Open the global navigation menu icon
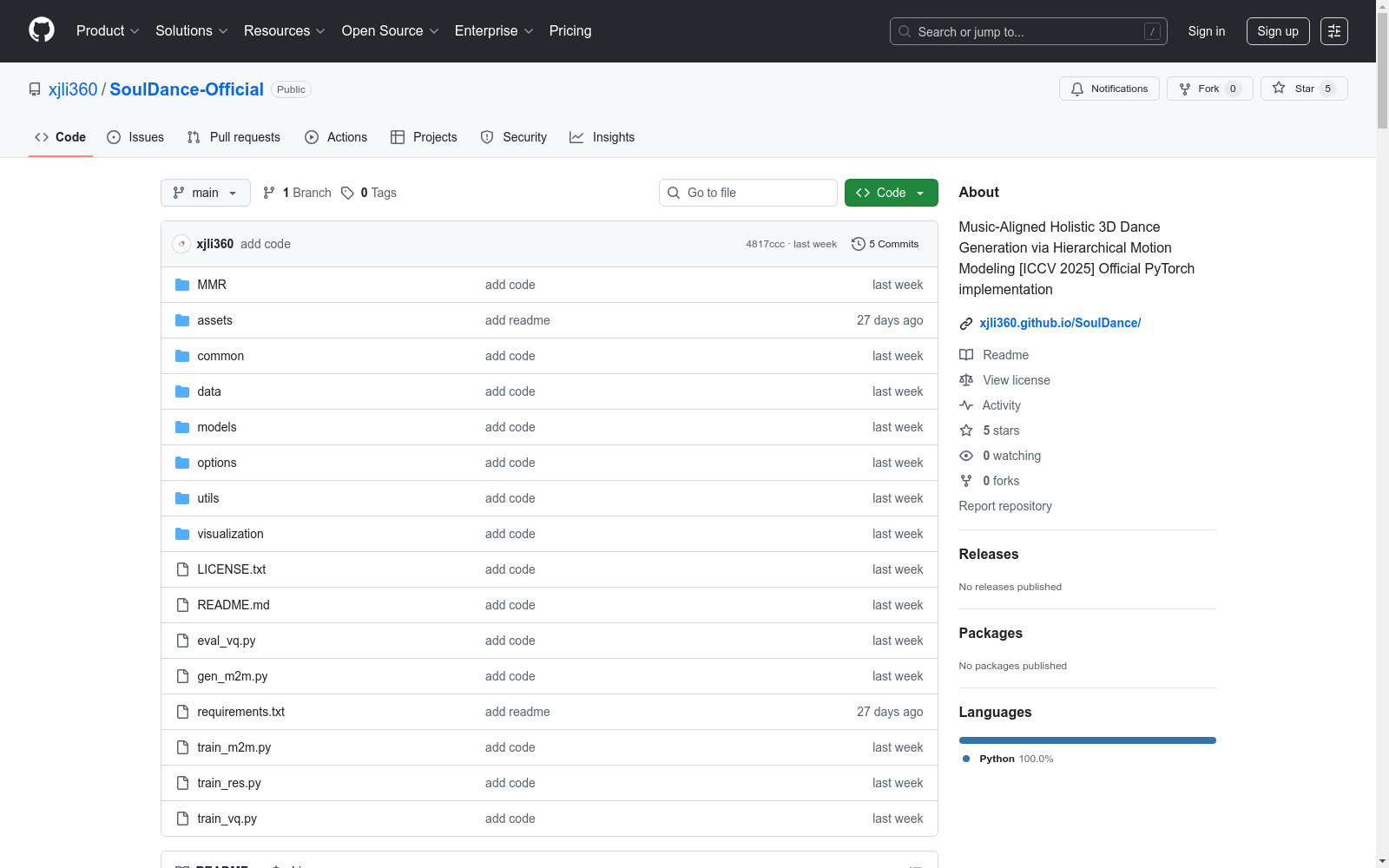 (1334, 31)
